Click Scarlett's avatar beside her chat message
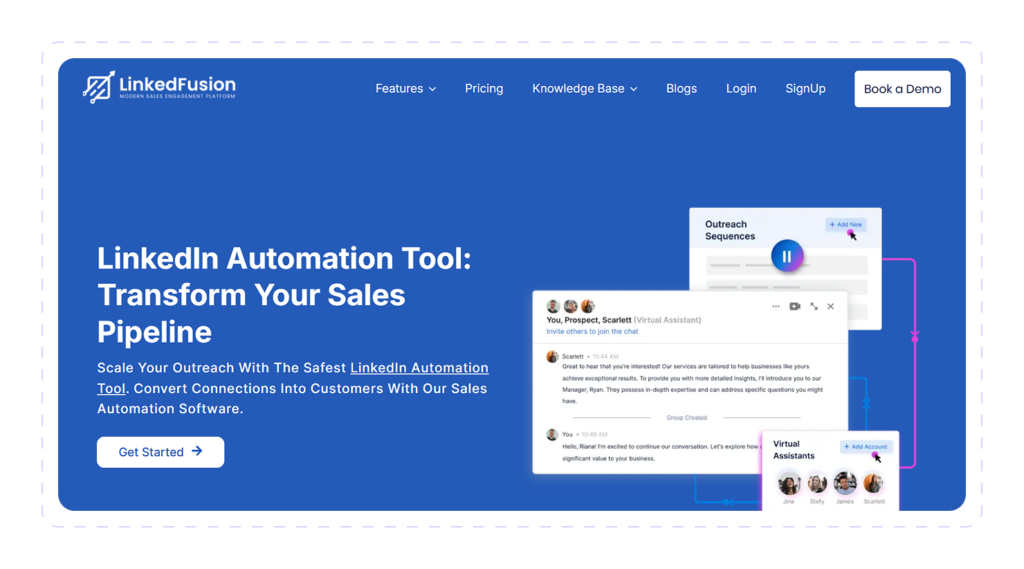This screenshot has width=1024, height=569. (552, 357)
